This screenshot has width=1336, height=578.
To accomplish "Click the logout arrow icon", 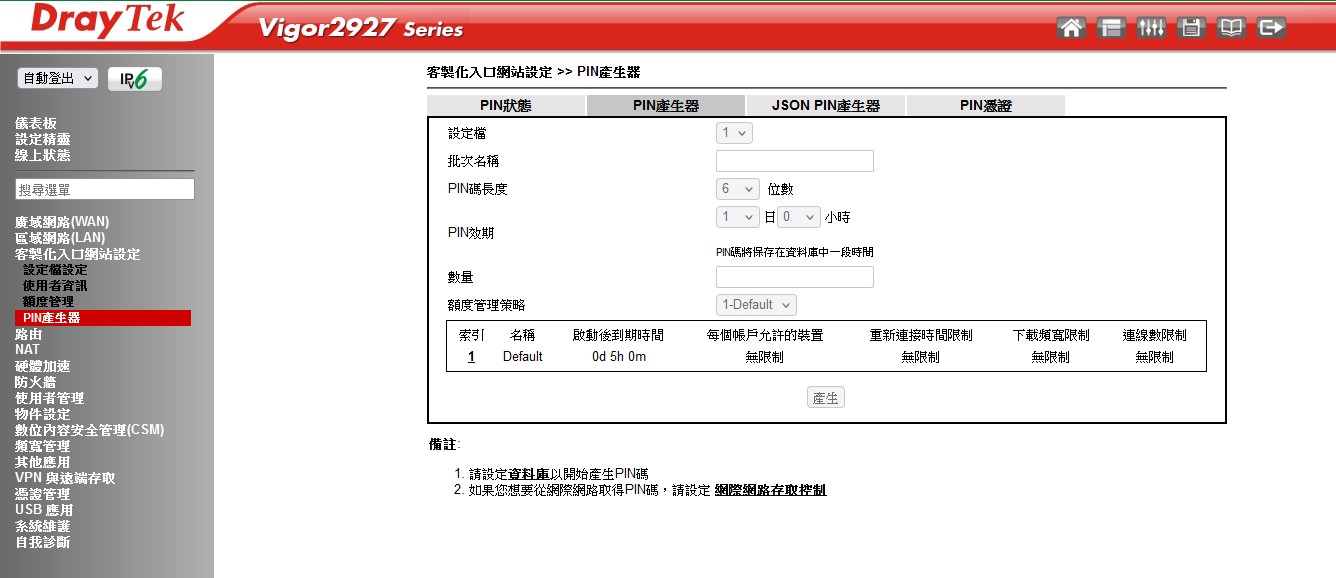I will click(1271, 28).
